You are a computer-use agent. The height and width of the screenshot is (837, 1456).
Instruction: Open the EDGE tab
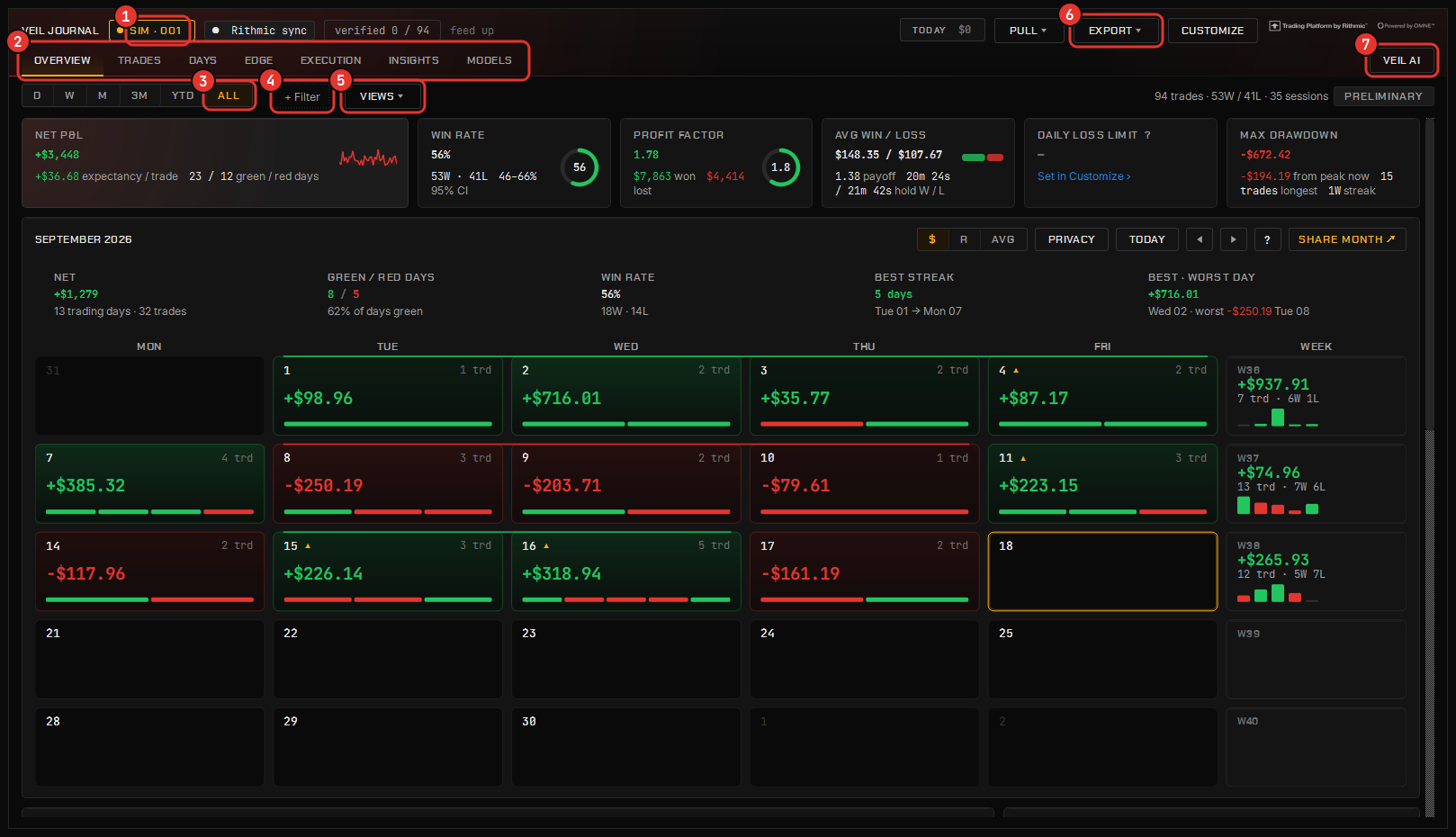click(258, 60)
